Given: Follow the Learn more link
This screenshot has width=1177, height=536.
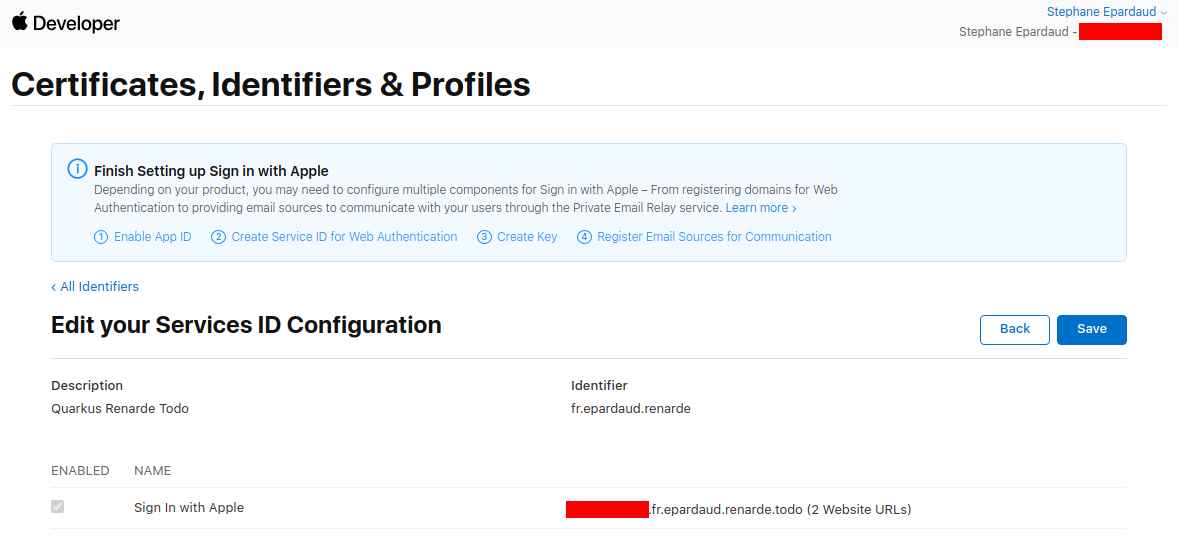Looking at the screenshot, I should [760, 208].
